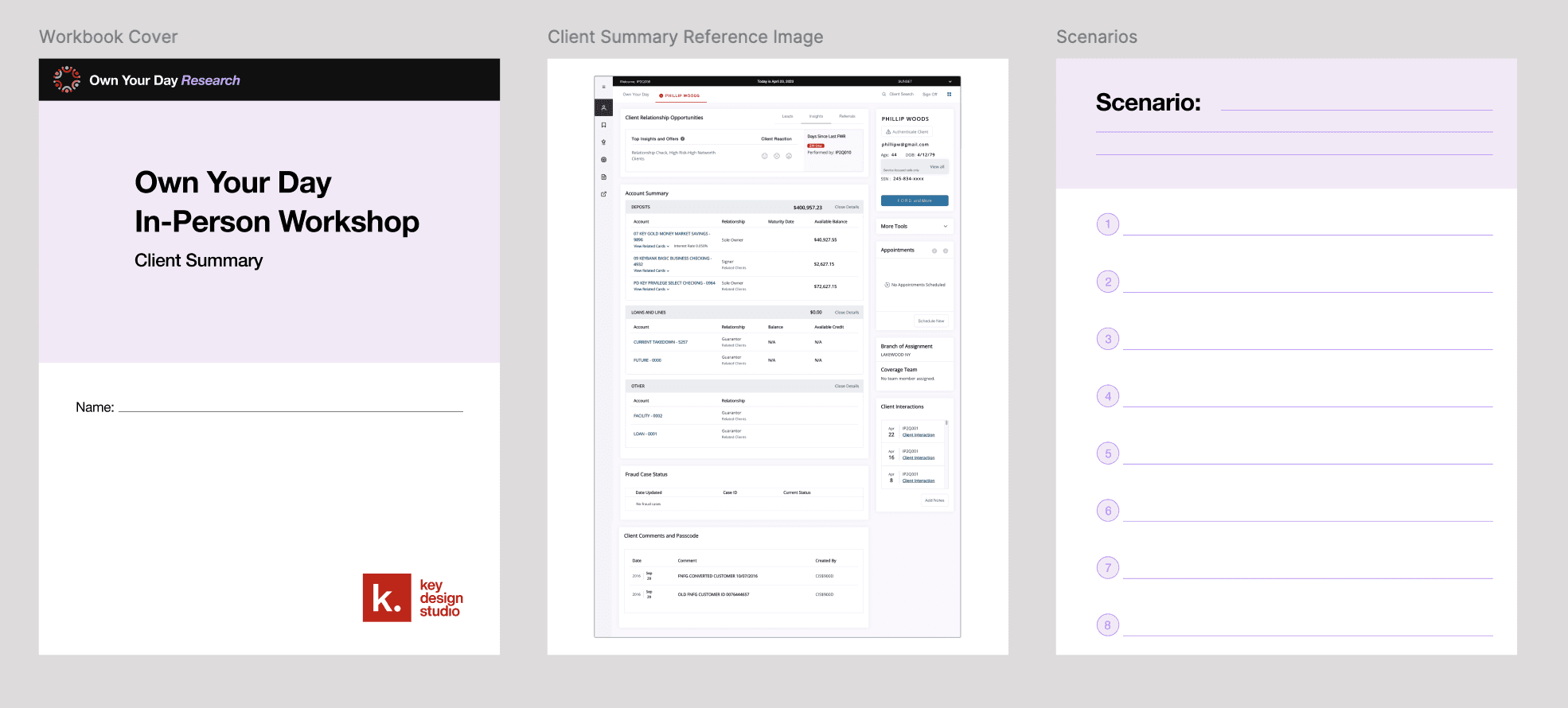Click the document sidebar icon
The image size is (1568, 708).
click(x=603, y=177)
